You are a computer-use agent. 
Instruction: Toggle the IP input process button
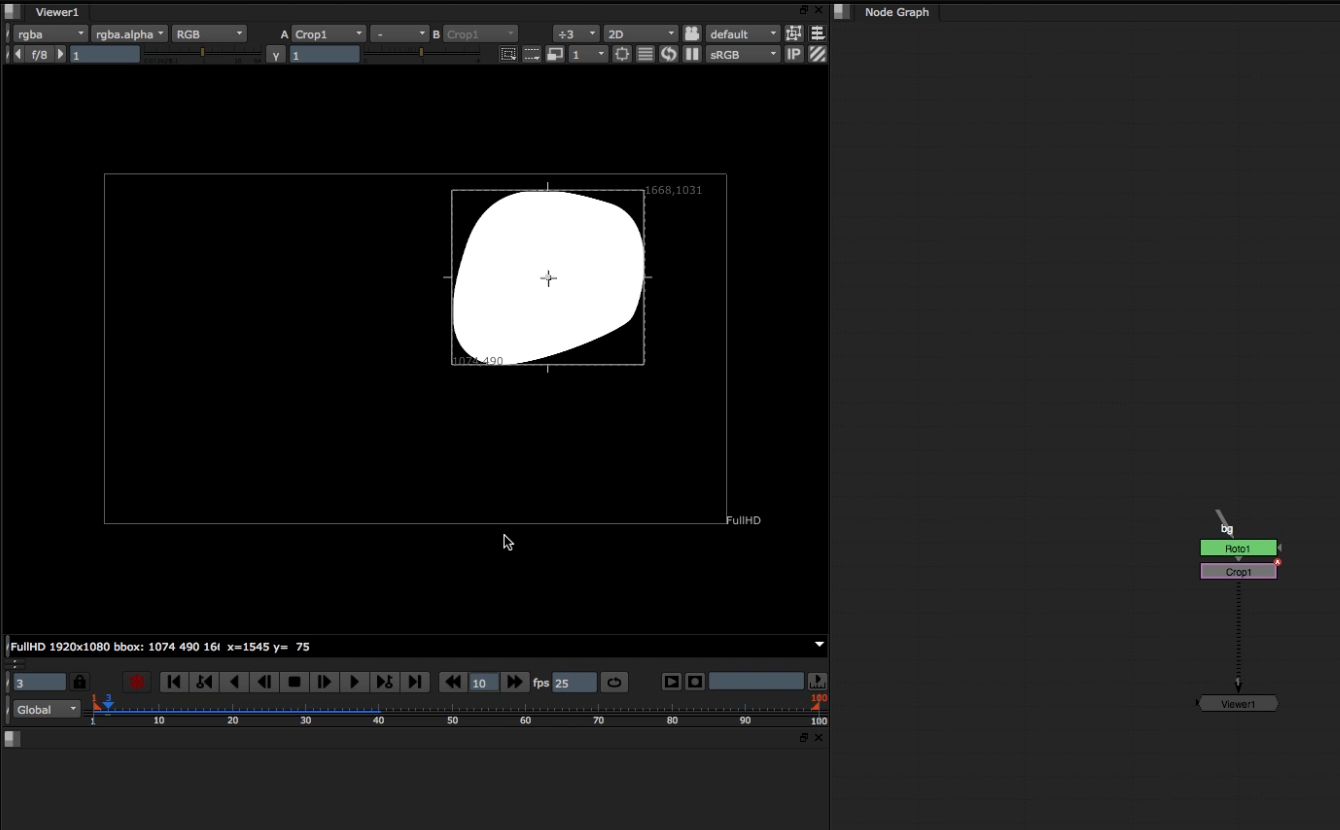(x=794, y=54)
